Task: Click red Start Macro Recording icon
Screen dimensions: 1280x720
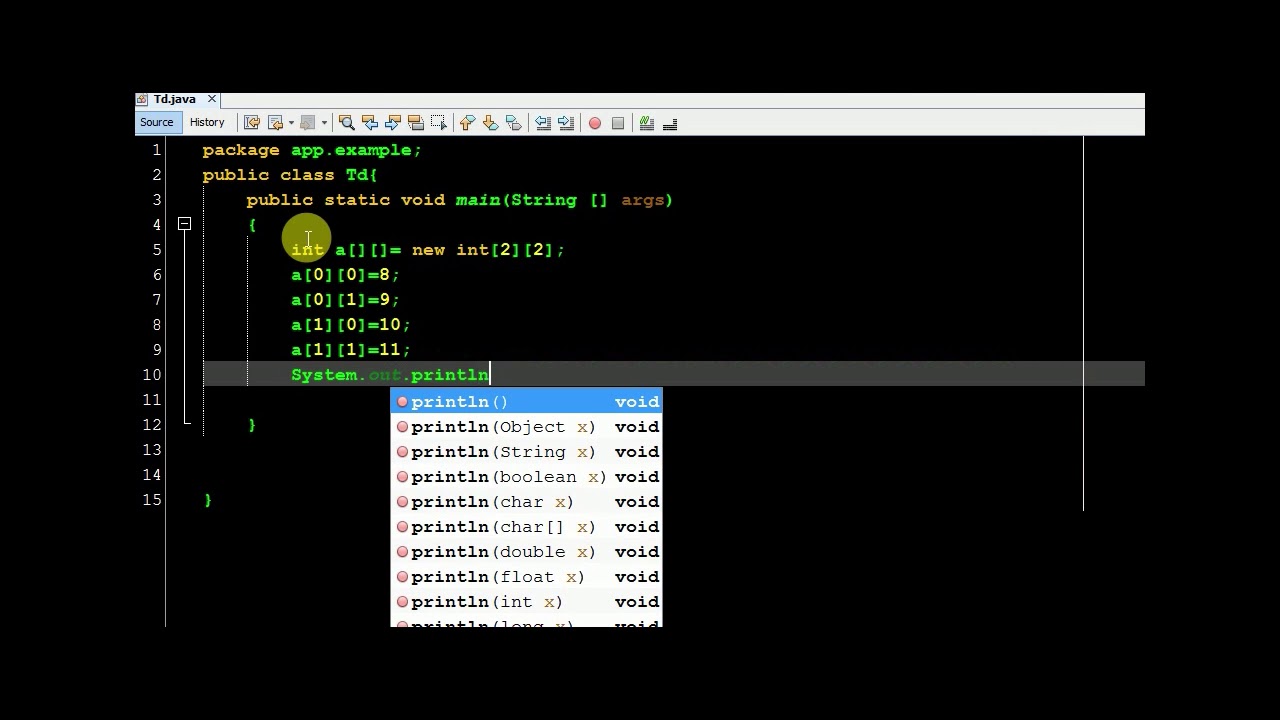Action: point(595,123)
